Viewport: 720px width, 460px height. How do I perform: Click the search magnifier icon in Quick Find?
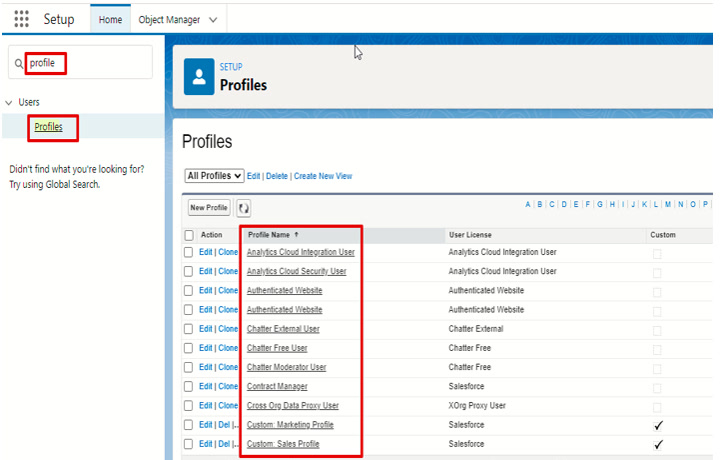(19, 63)
